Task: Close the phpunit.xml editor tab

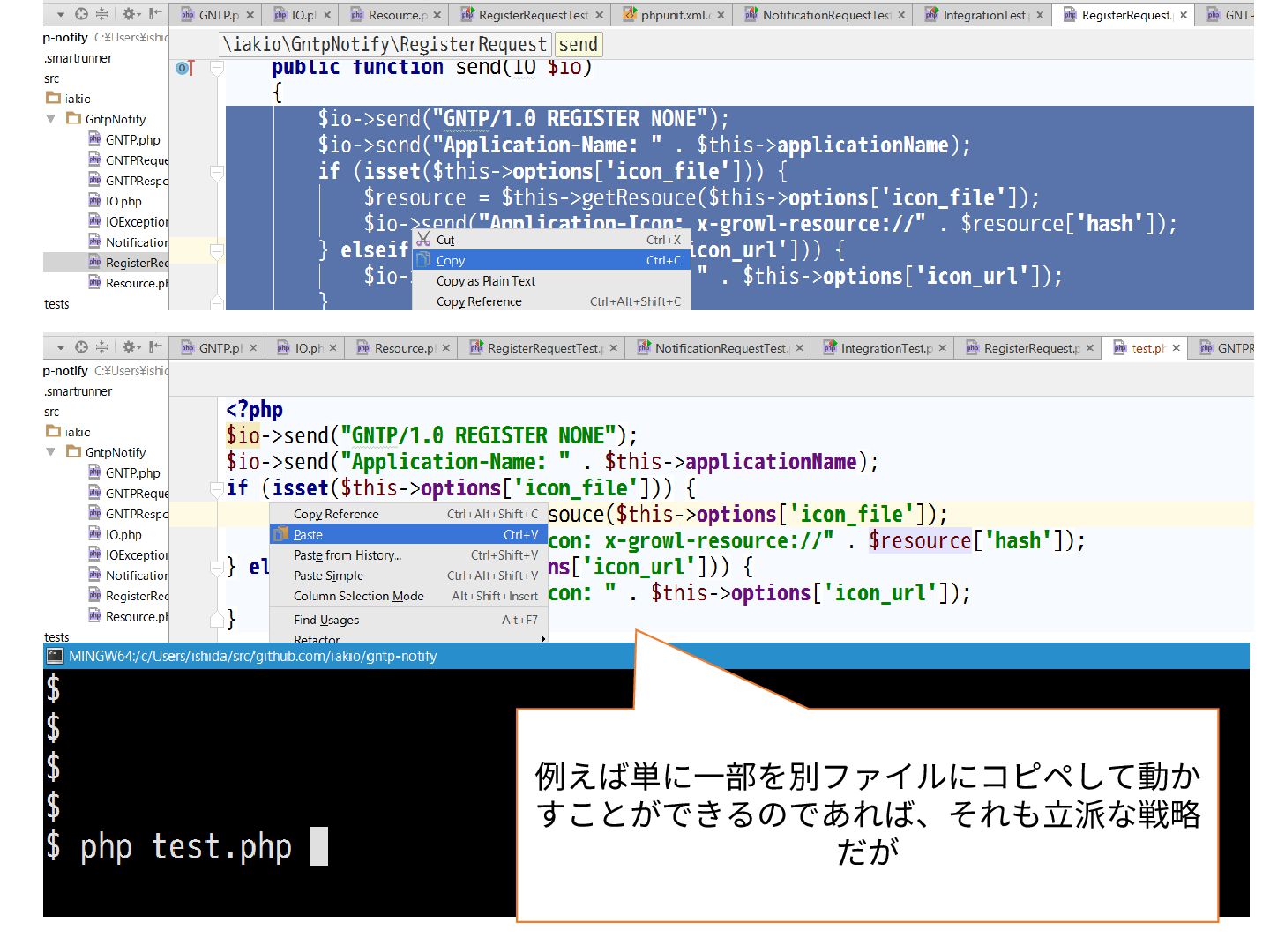Action: pyautogui.click(x=721, y=15)
